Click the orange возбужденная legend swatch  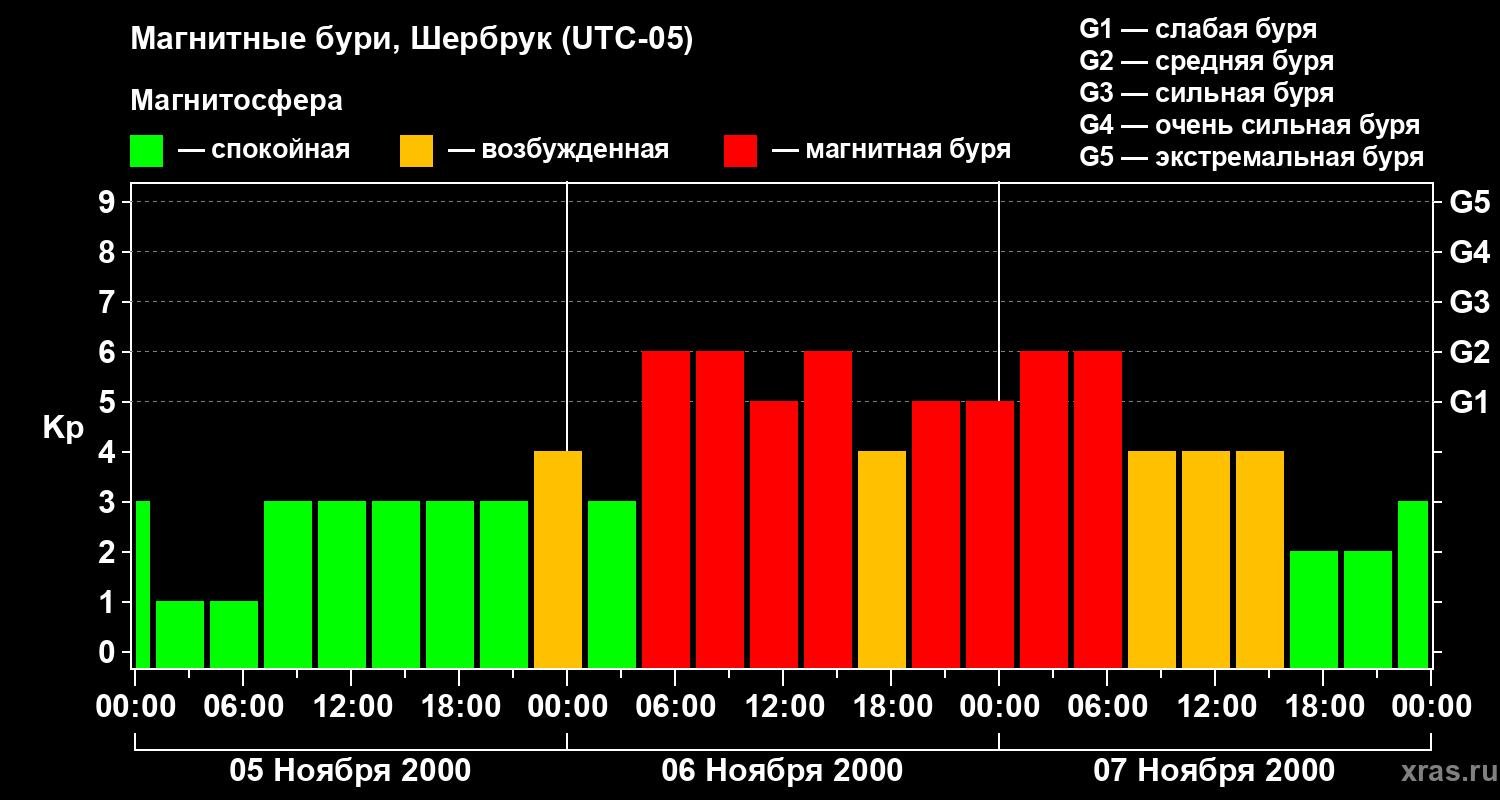pos(416,151)
